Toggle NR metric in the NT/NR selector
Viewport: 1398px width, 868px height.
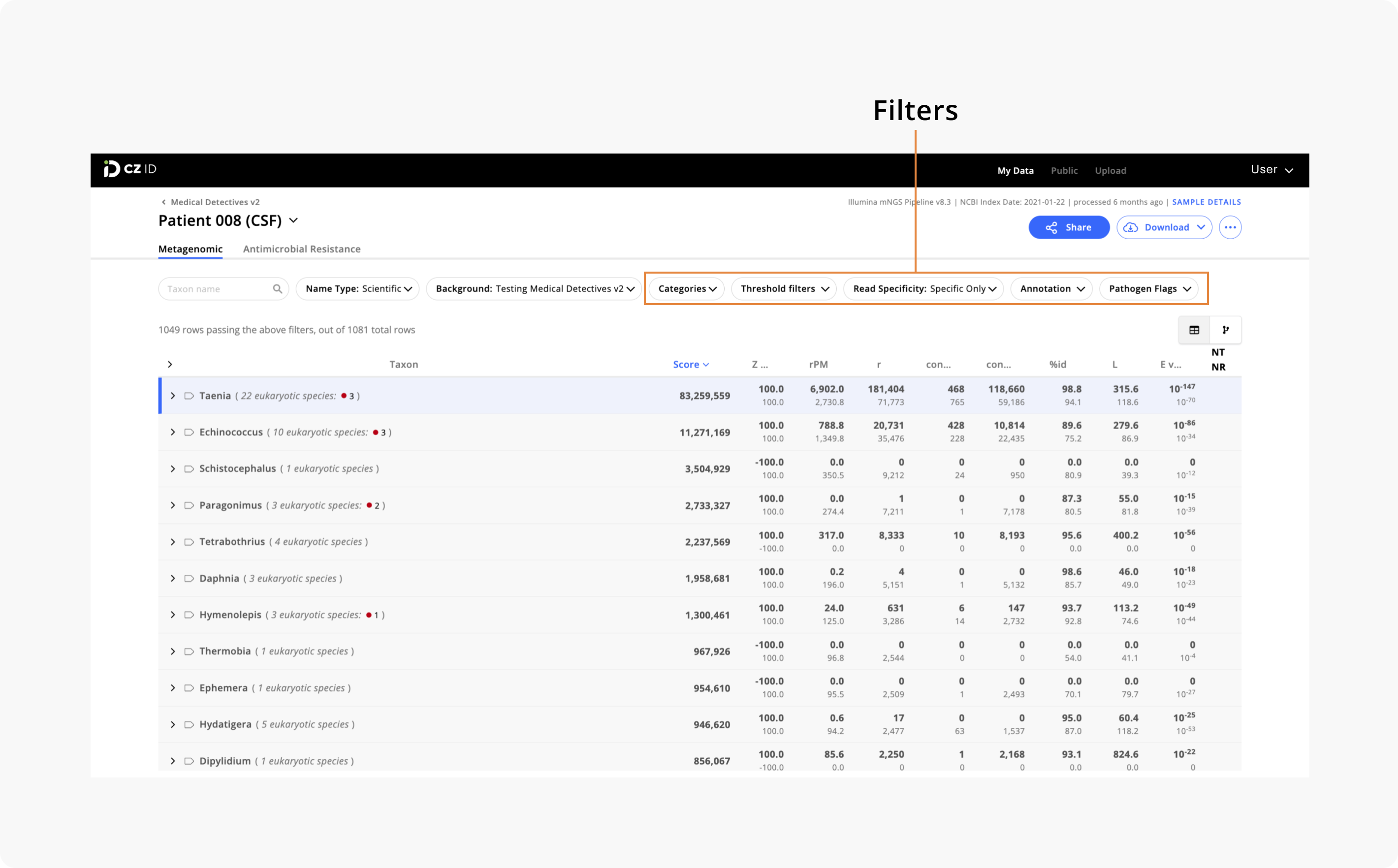[x=1218, y=368]
